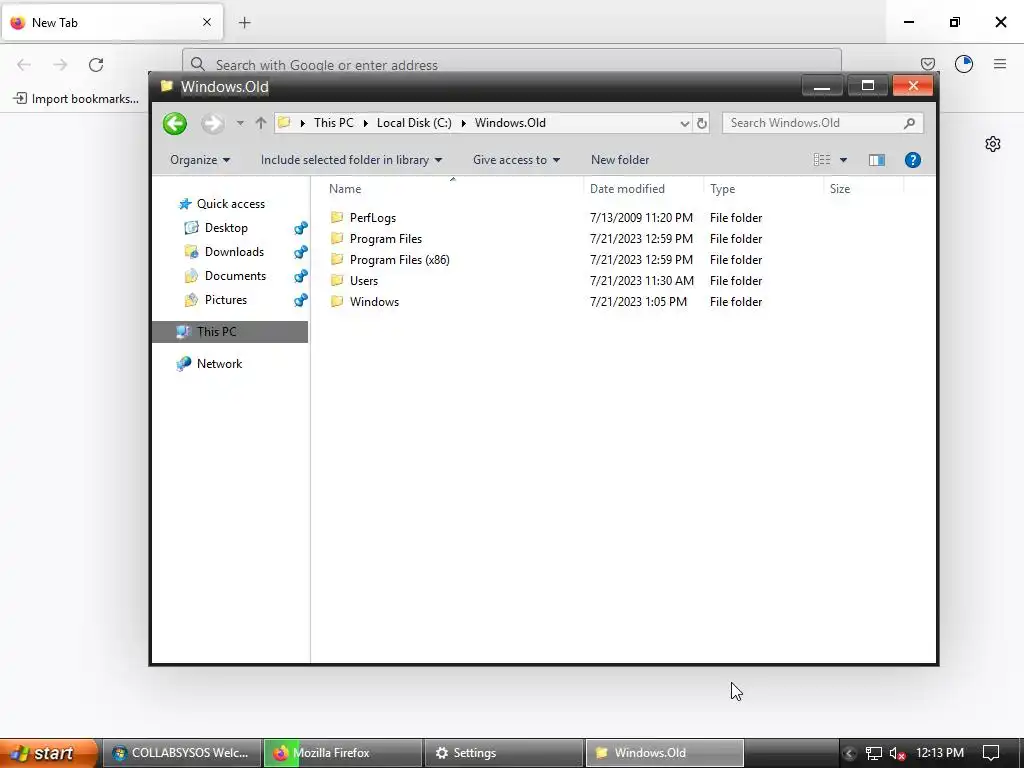This screenshot has height=768, width=1024.
Task: Click the Search Windows.Old field
Action: (823, 123)
